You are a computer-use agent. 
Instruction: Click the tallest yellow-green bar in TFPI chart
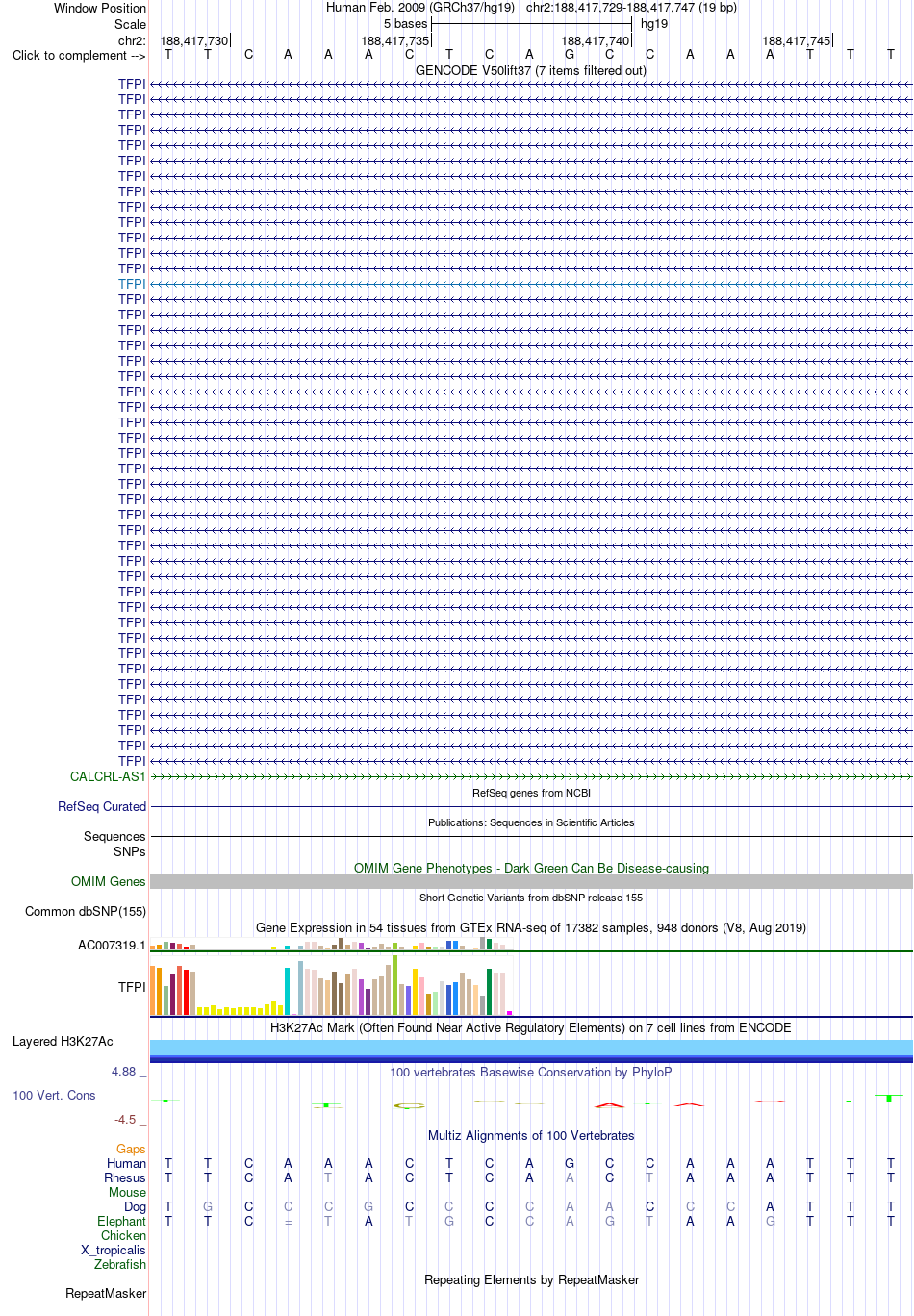pos(395,985)
